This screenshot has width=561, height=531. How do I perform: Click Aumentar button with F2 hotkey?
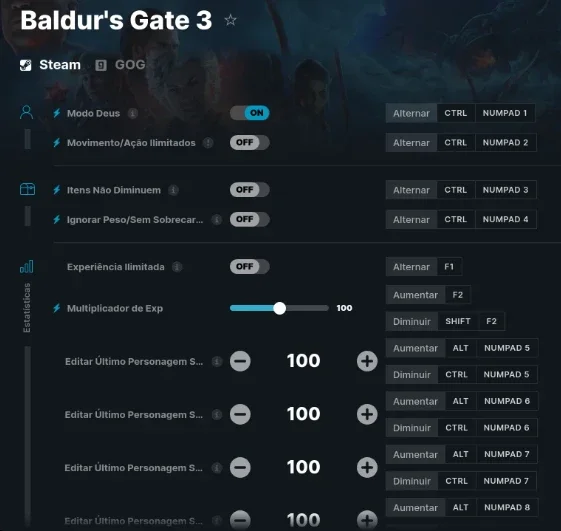416,295
